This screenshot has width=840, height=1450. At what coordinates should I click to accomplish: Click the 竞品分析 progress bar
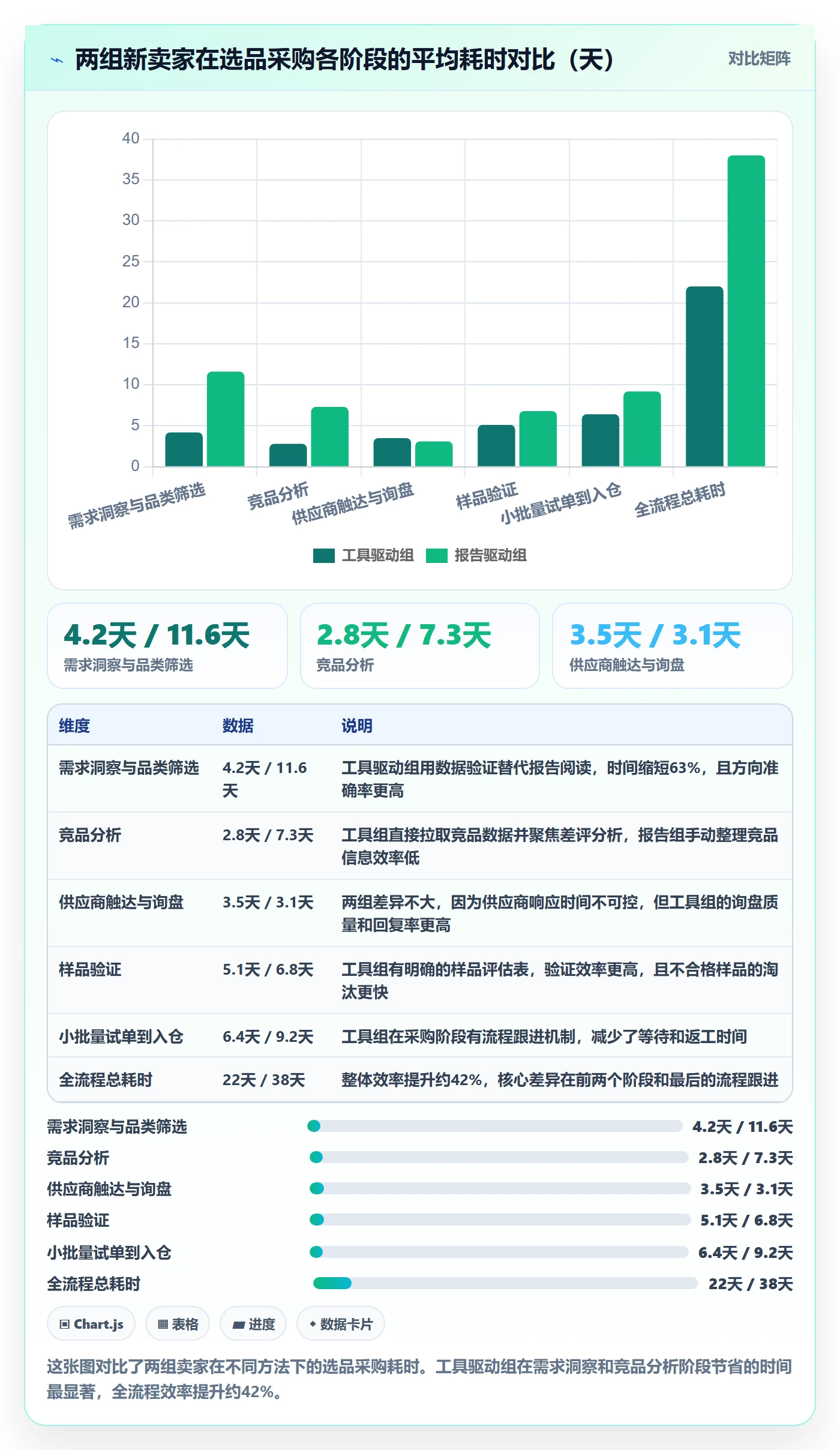pyautogui.click(x=499, y=1157)
